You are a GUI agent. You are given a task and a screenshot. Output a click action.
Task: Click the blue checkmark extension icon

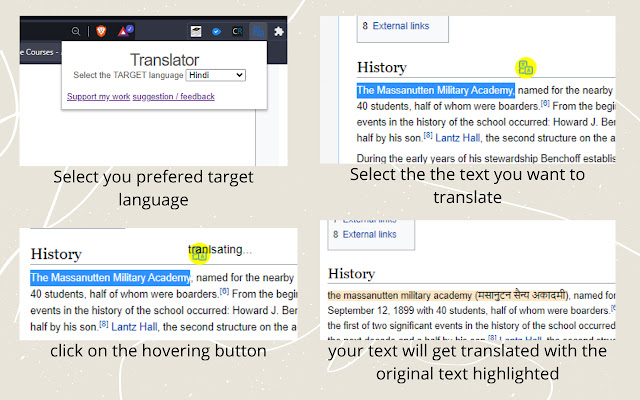[216, 31]
